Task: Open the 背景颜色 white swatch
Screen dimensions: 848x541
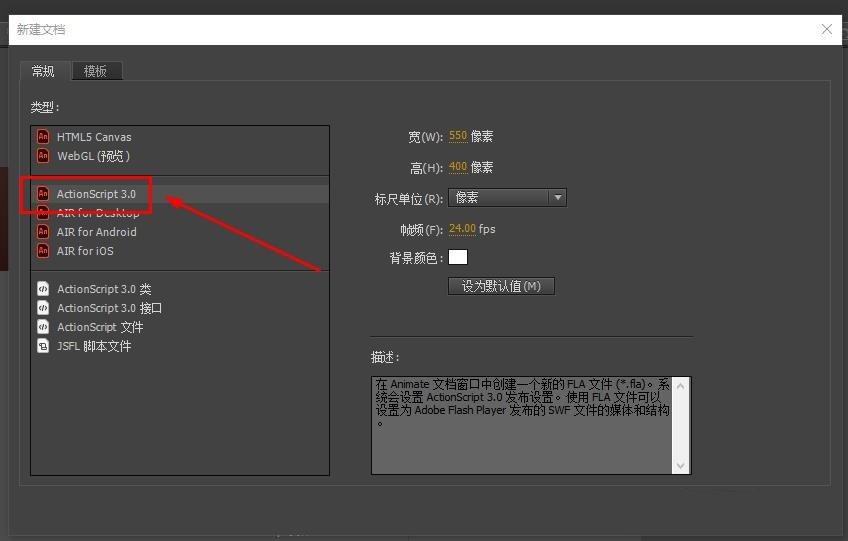Action: 458,257
